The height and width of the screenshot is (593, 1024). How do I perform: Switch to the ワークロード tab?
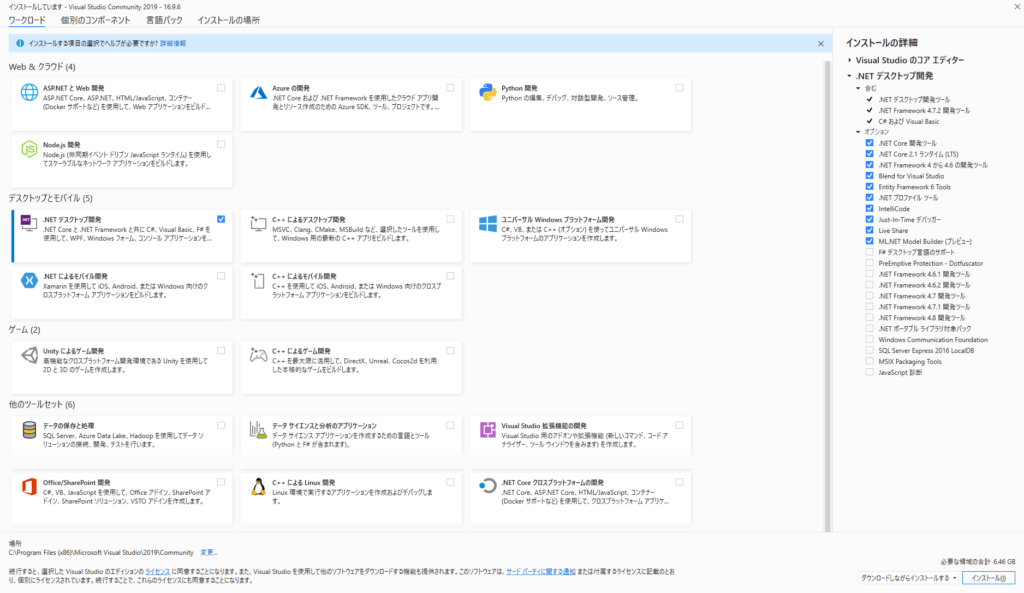pyautogui.click(x=27, y=20)
